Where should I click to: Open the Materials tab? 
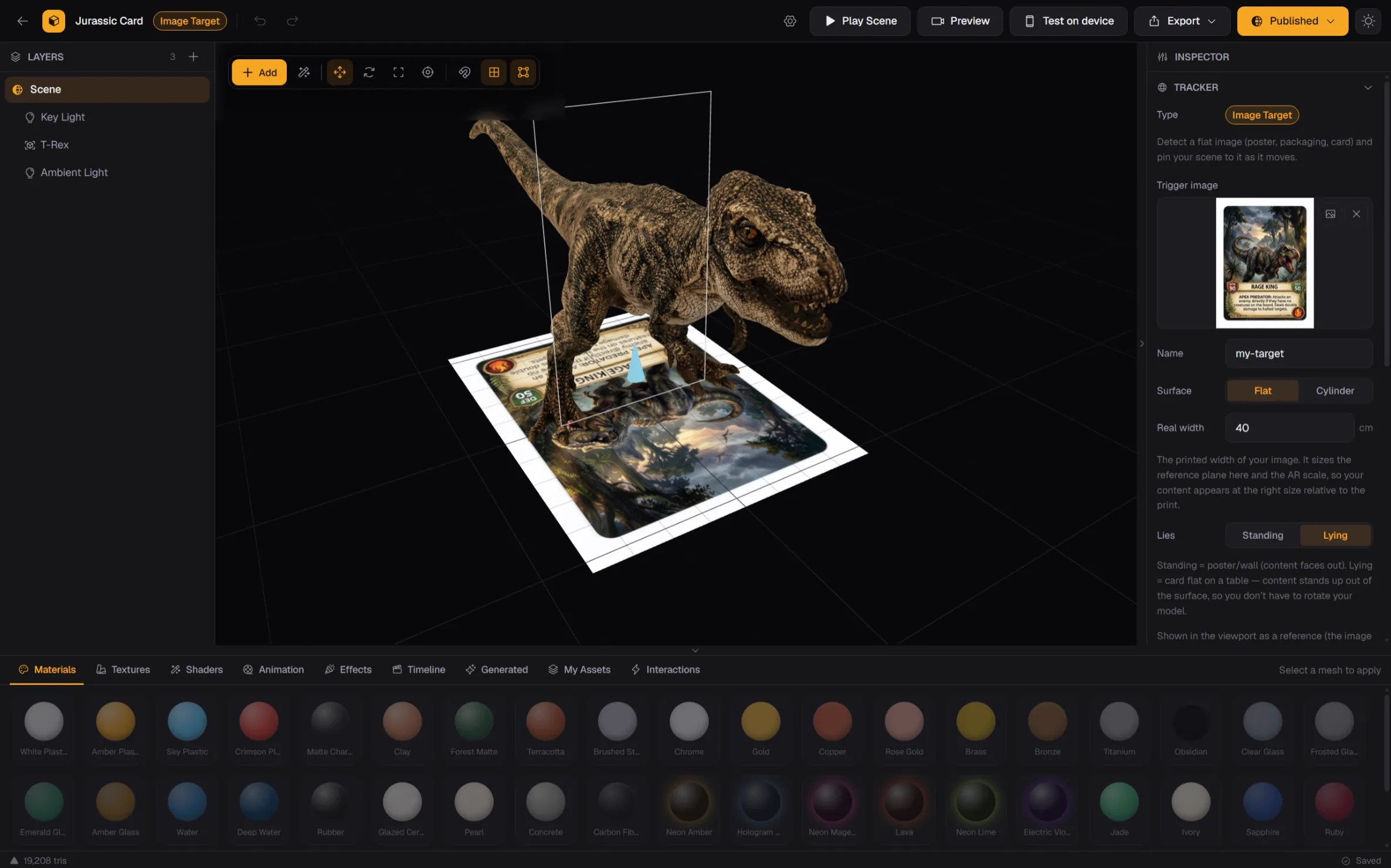click(x=47, y=670)
